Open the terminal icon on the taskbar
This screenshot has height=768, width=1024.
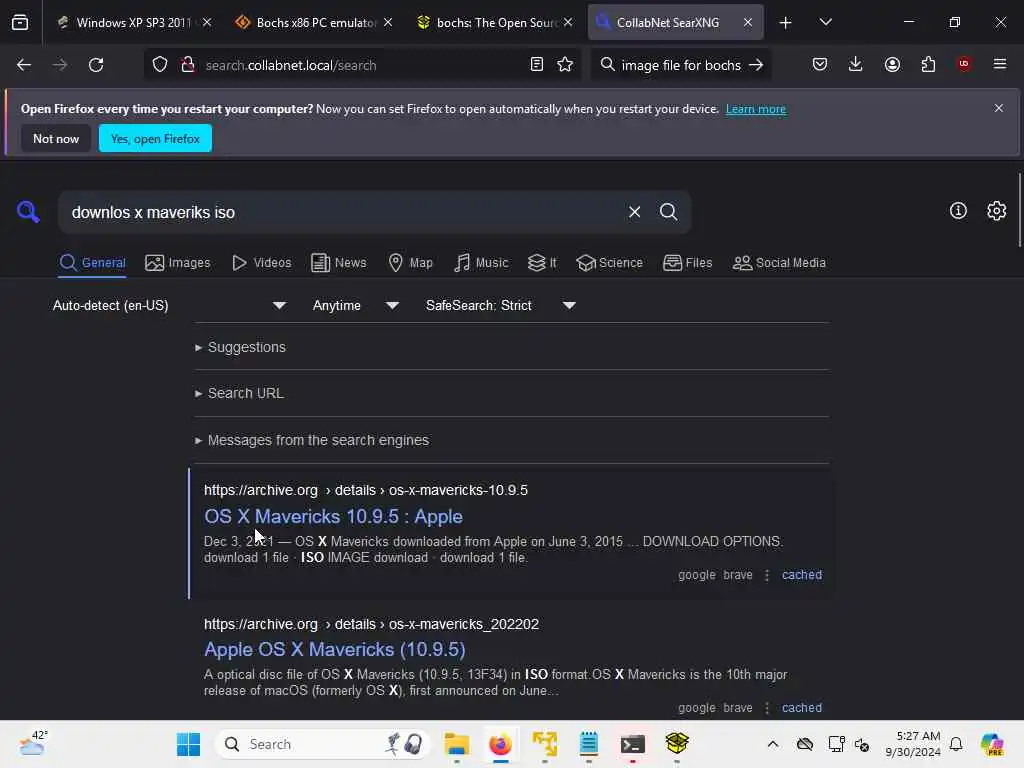pyautogui.click(x=632, y=744)
